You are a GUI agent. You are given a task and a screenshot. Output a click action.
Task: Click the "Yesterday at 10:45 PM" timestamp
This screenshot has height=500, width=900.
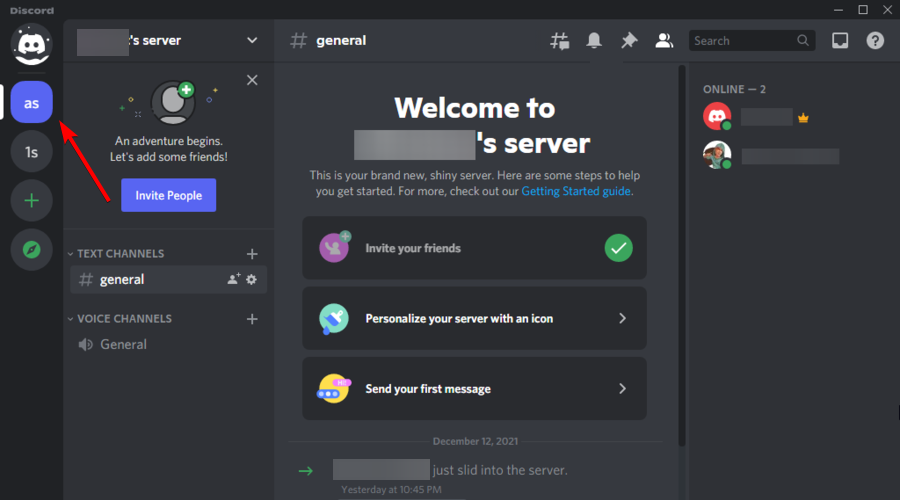click(391, 490)
